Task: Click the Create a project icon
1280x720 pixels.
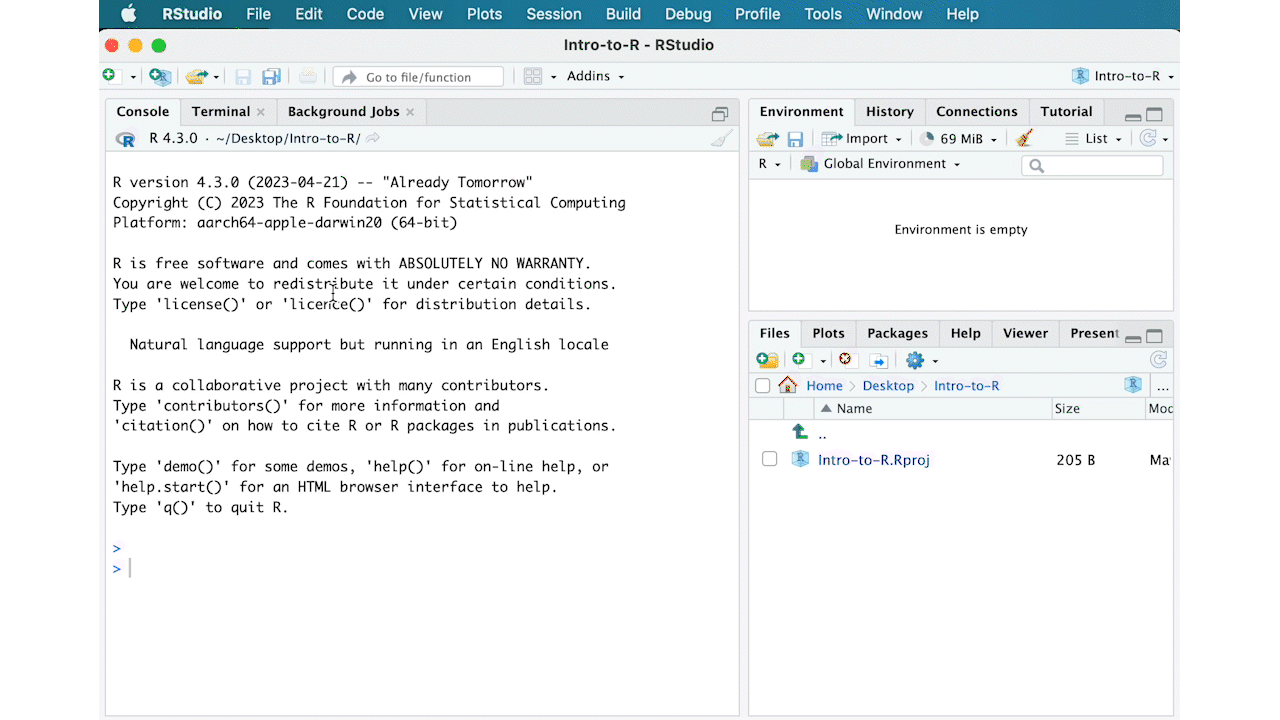Action: [159, 77]
